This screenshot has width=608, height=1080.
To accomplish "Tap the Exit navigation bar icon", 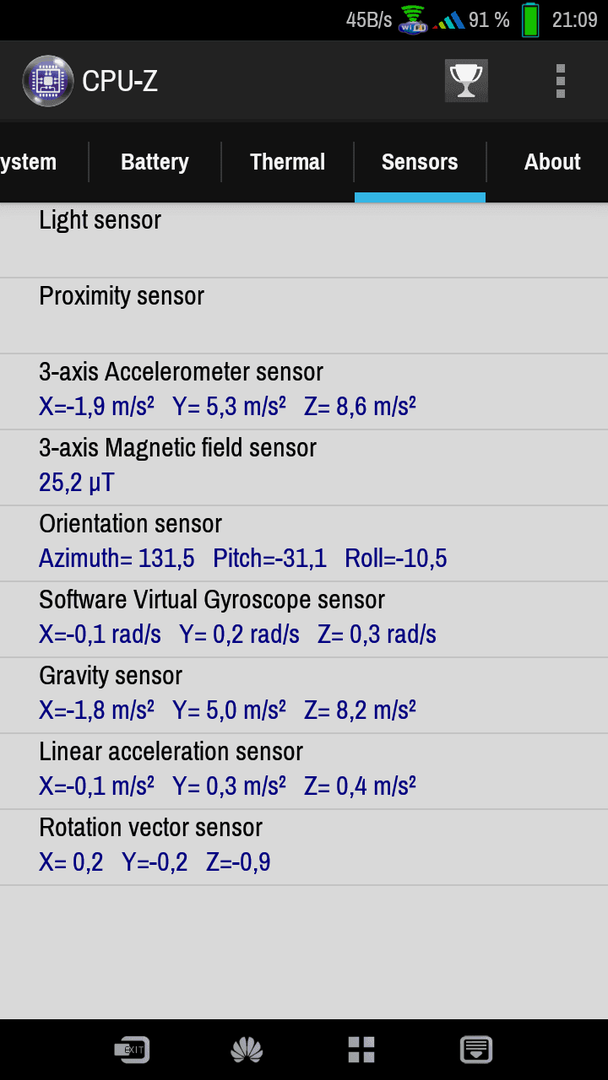I will click(x=132, y=1050).
